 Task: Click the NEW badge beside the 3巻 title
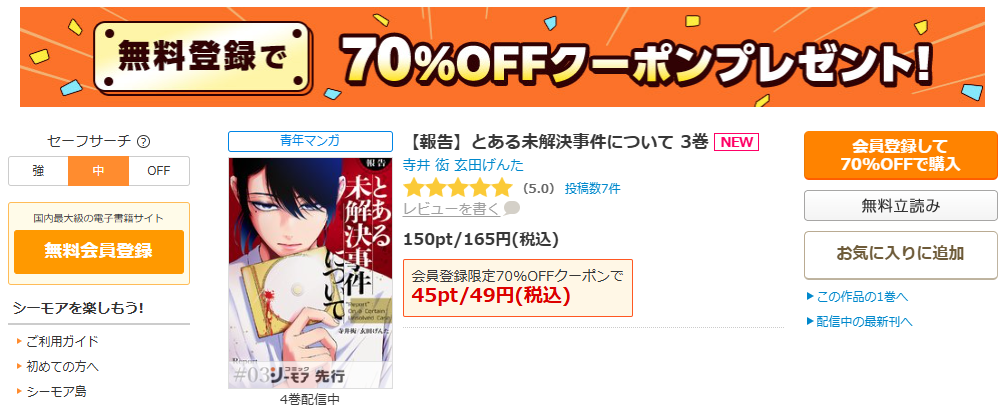click(736, 142)
